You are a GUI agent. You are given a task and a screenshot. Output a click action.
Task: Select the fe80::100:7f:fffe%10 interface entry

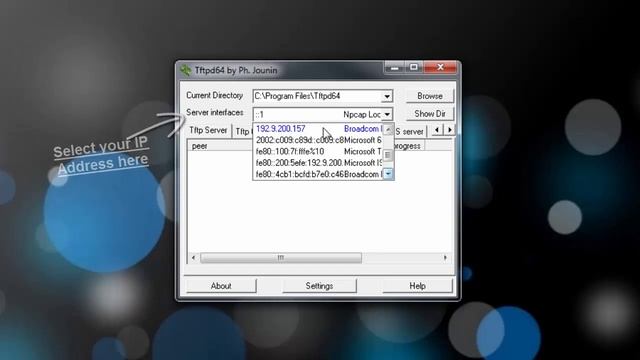[x=318, y=152]
